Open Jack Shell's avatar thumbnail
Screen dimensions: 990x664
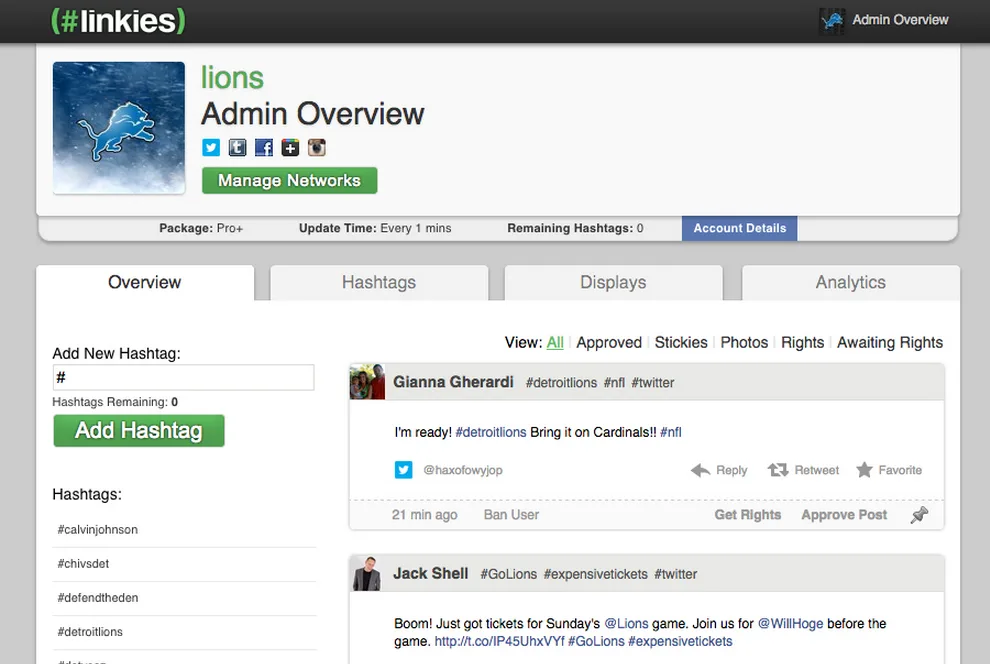click(366, 573)
